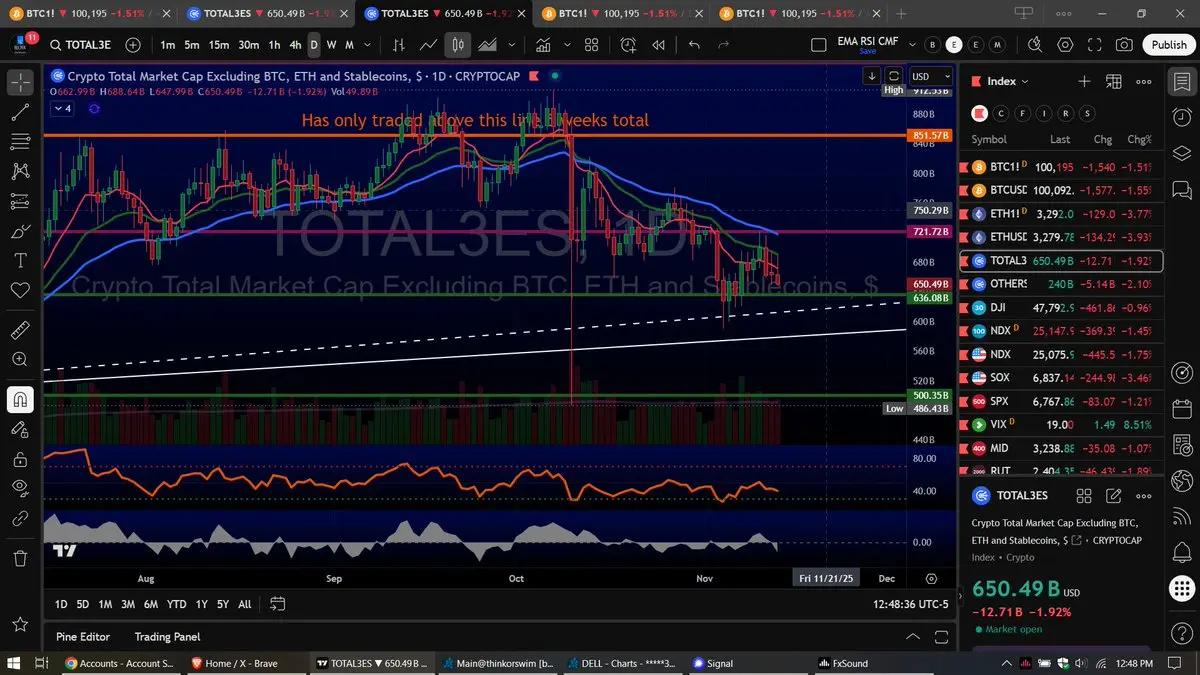The height and width of the screenshot is (675, 1200).
Task: Open the layout templates grid
Action: (591, 45)
